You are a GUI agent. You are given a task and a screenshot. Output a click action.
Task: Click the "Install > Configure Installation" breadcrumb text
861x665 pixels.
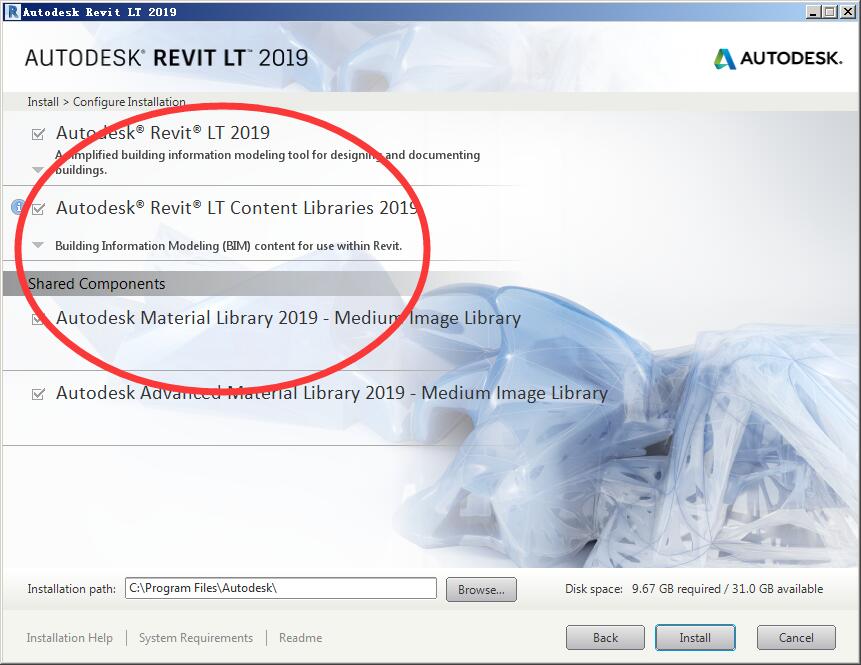click(x=107, y=102)
